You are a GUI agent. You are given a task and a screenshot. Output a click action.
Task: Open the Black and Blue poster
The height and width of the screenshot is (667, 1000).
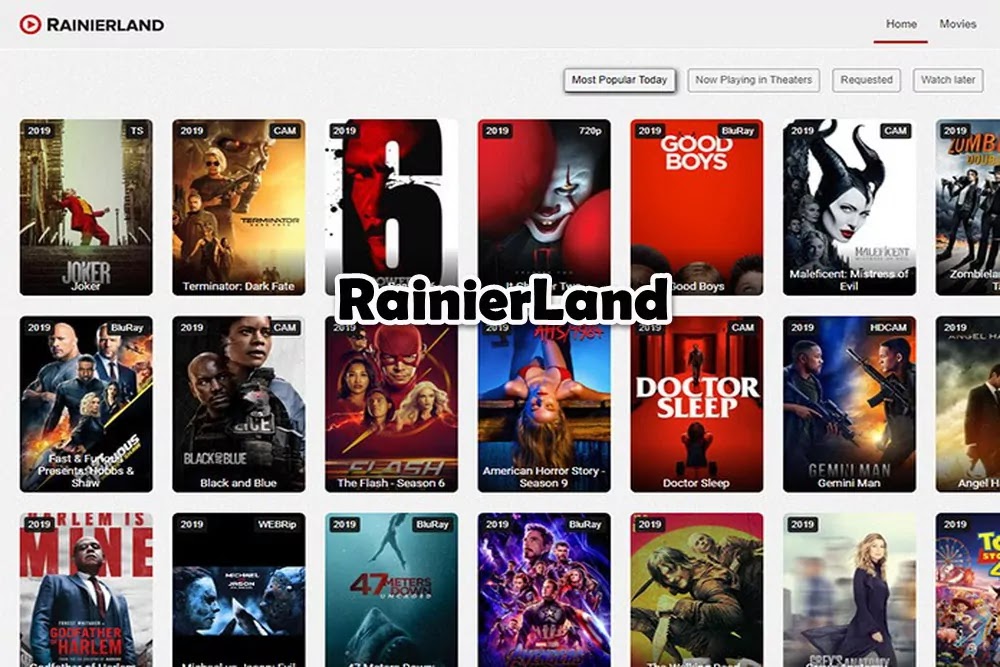click(239, 404)
